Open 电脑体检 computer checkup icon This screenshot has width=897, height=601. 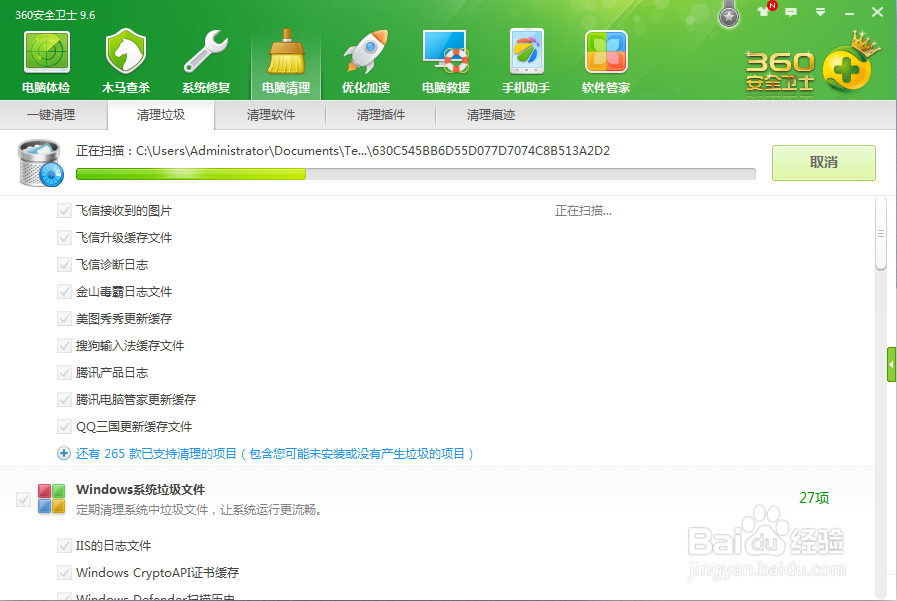point(46,62)
